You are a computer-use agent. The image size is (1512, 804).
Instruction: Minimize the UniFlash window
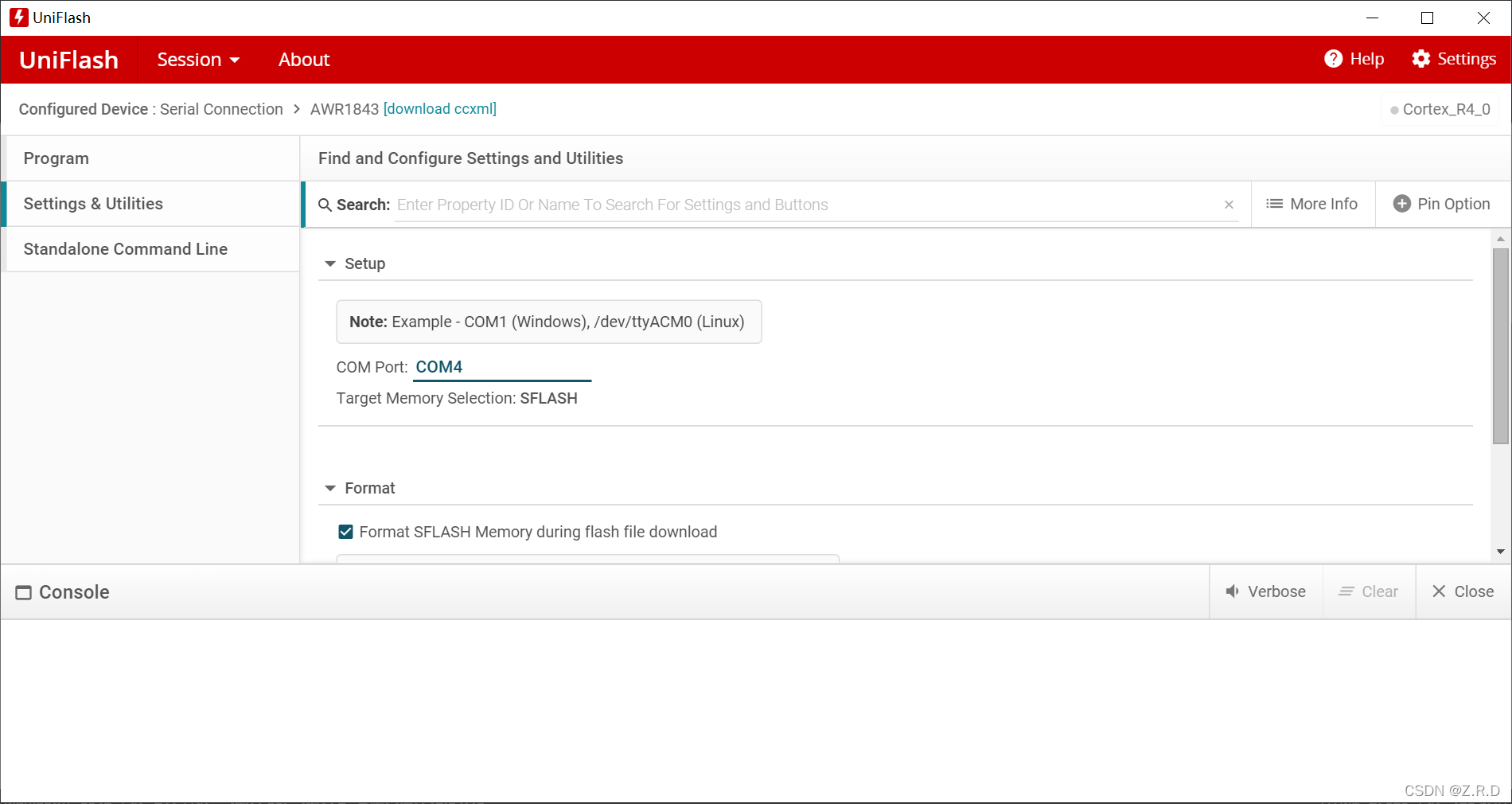coord(1372,18)
